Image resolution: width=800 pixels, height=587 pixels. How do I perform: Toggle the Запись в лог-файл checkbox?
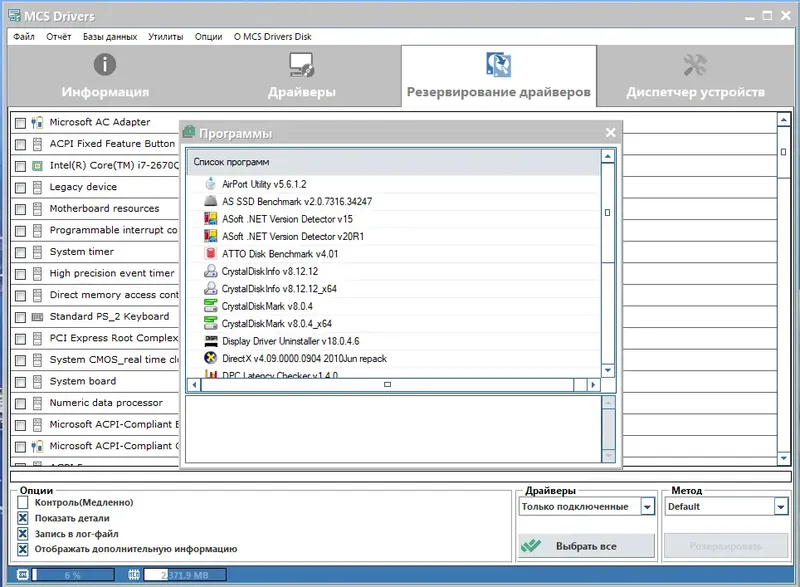[x=22, y=534]
